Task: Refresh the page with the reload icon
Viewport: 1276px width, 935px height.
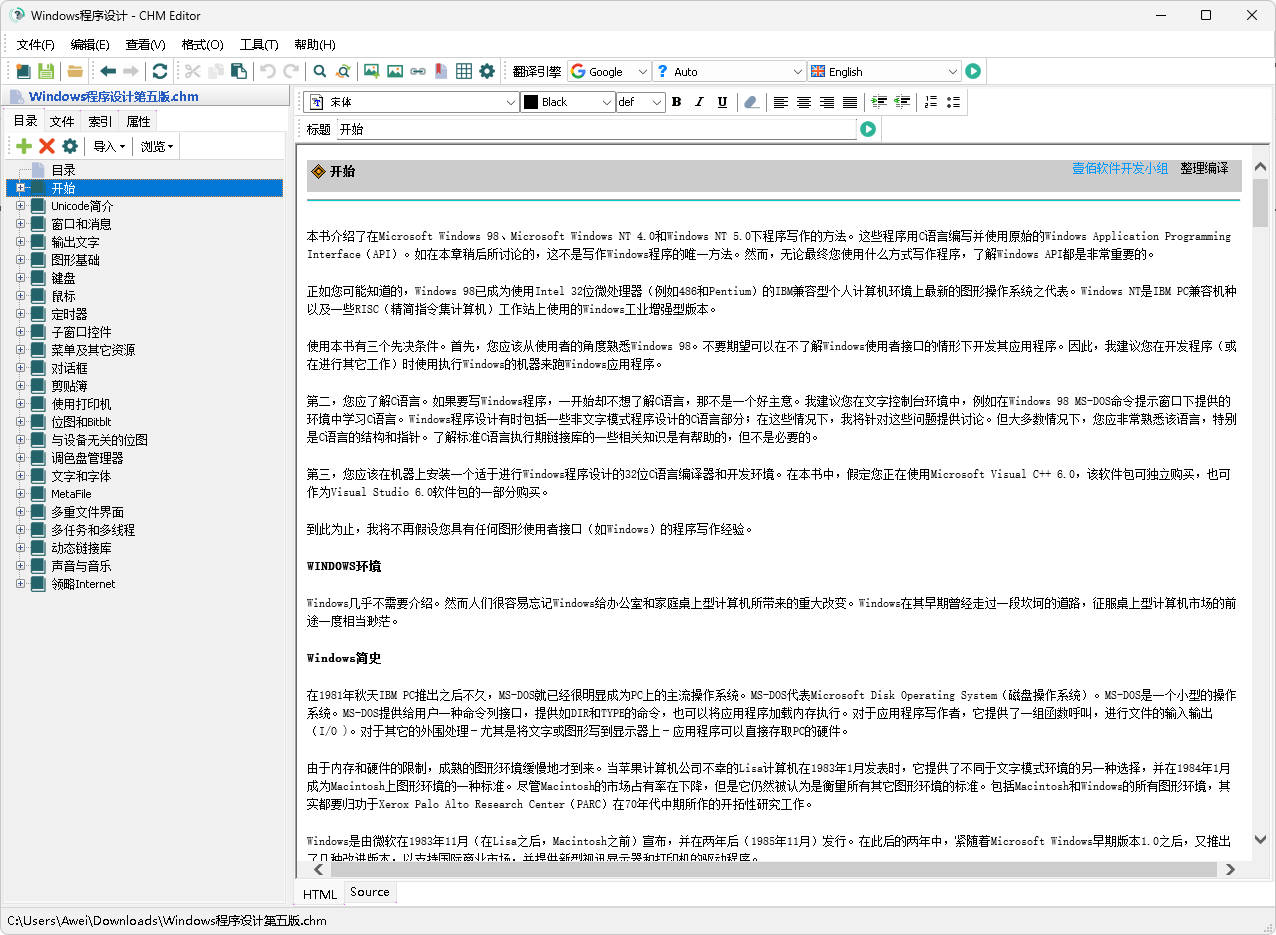Action: coord(160,71)
